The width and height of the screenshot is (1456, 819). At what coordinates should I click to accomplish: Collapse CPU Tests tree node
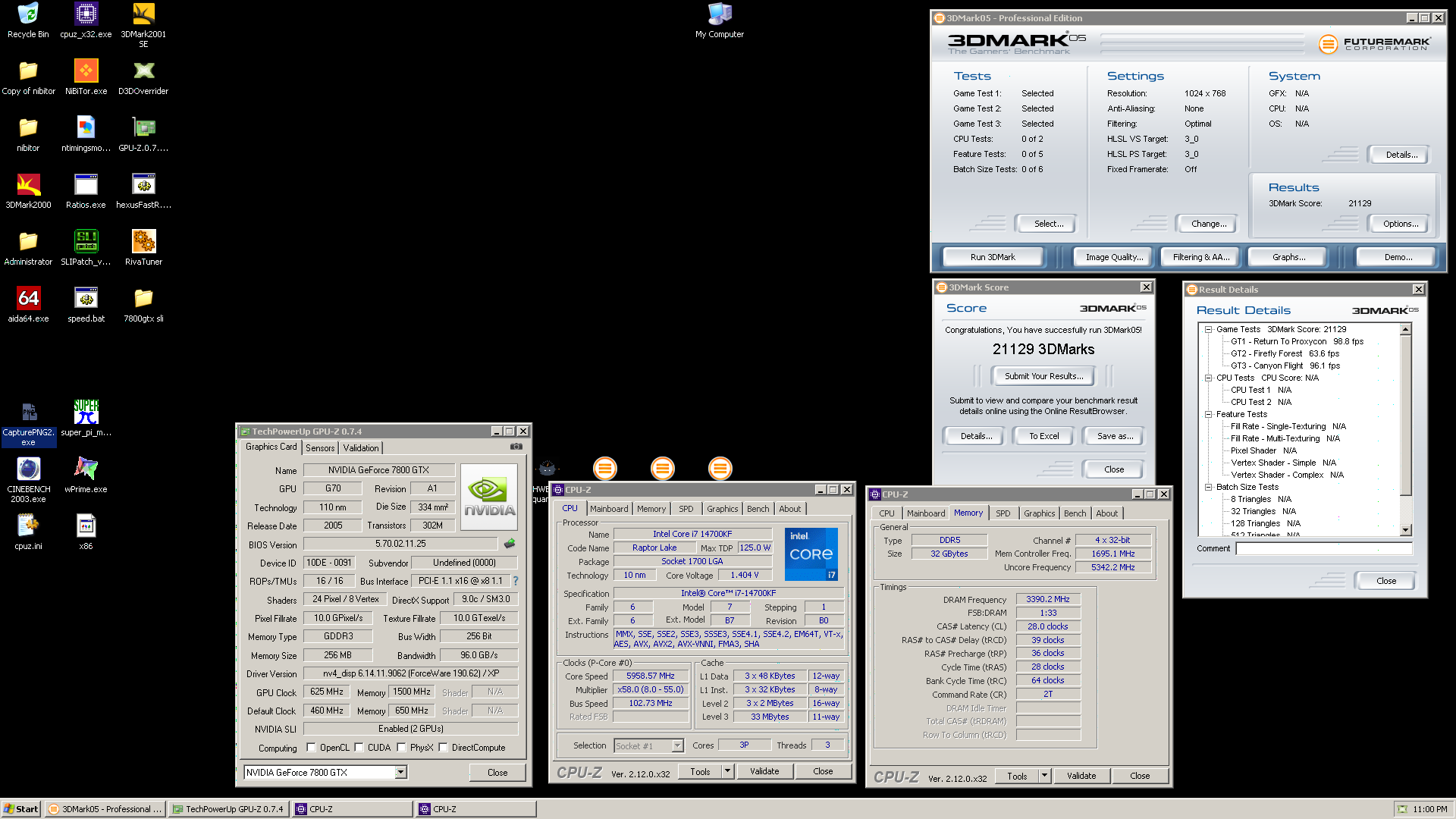coord(1208,378)
